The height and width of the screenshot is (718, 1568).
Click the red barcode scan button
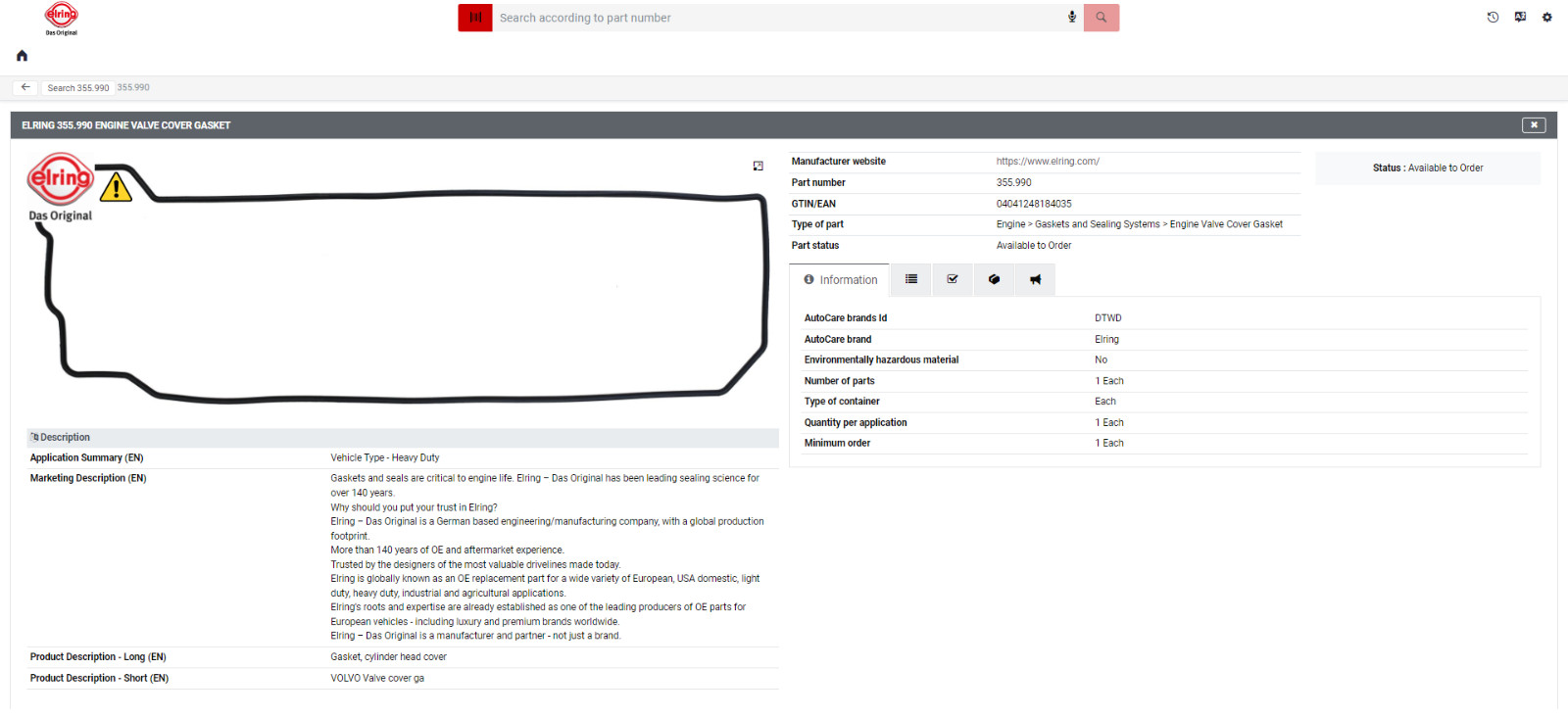(475, 18)
